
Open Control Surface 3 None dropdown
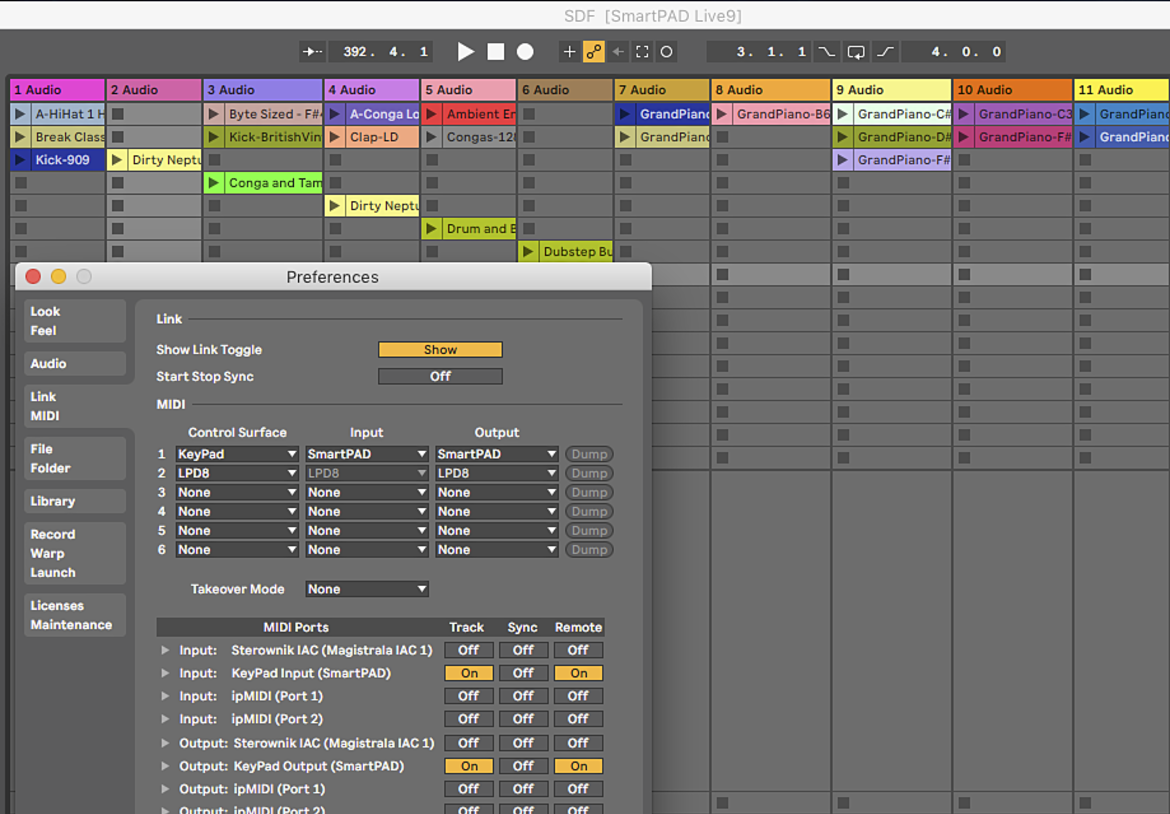tap(237, 492)
